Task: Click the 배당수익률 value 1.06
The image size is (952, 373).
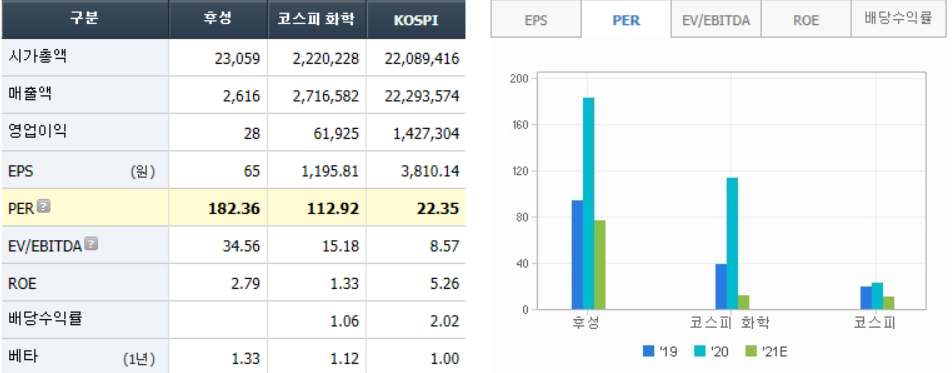Action: [345, 321]
